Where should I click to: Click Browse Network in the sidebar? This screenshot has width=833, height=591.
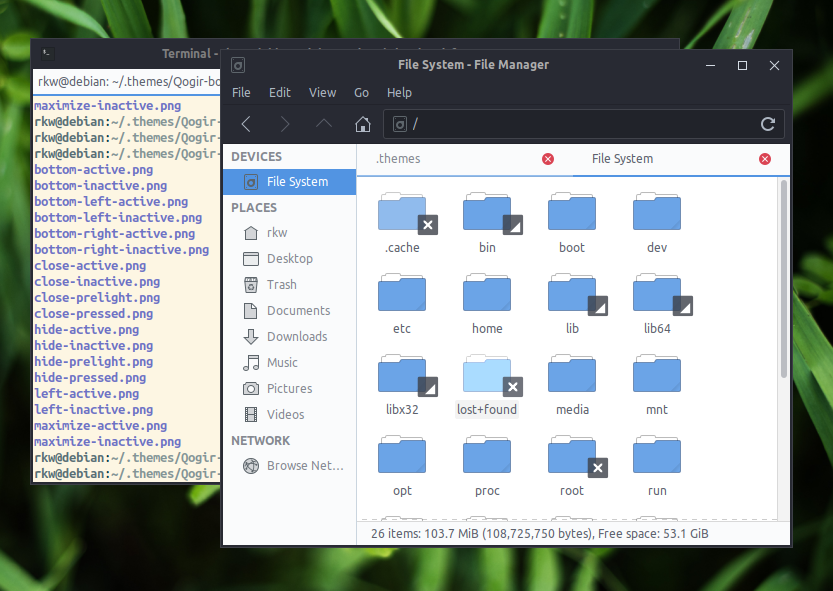[290, 466]
